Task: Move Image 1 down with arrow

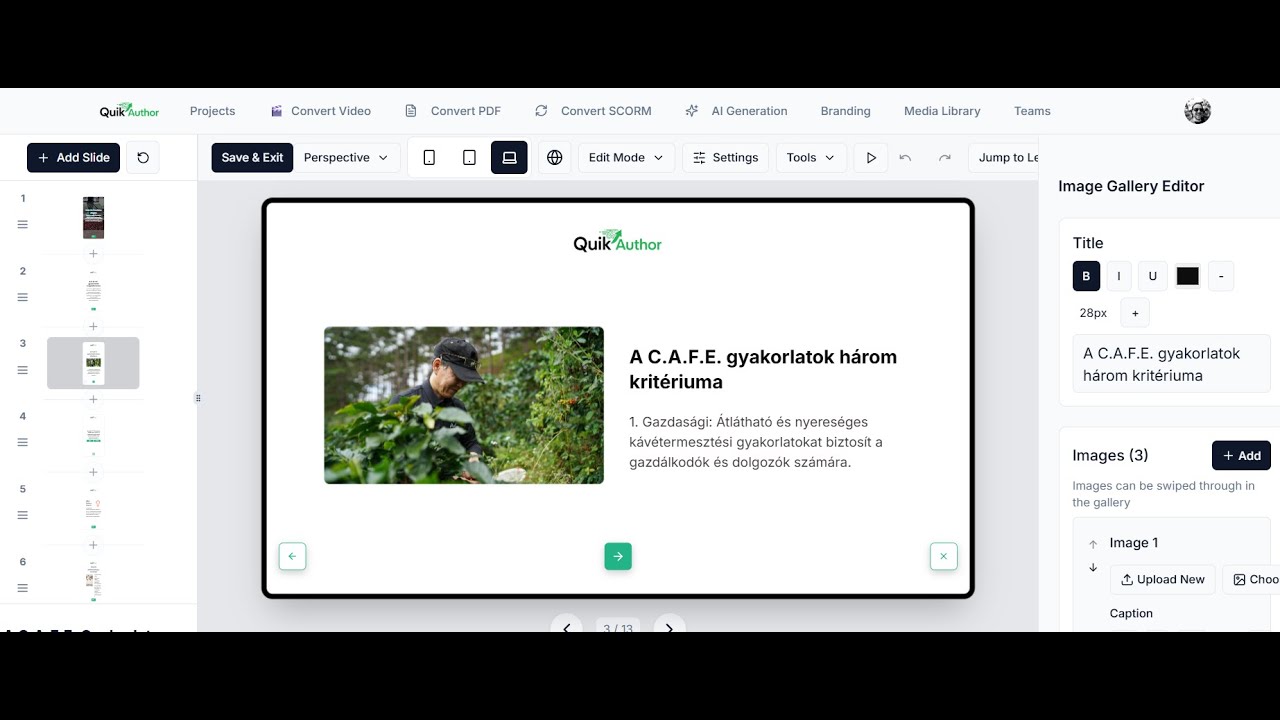Action: click(x=1093, y=568)
